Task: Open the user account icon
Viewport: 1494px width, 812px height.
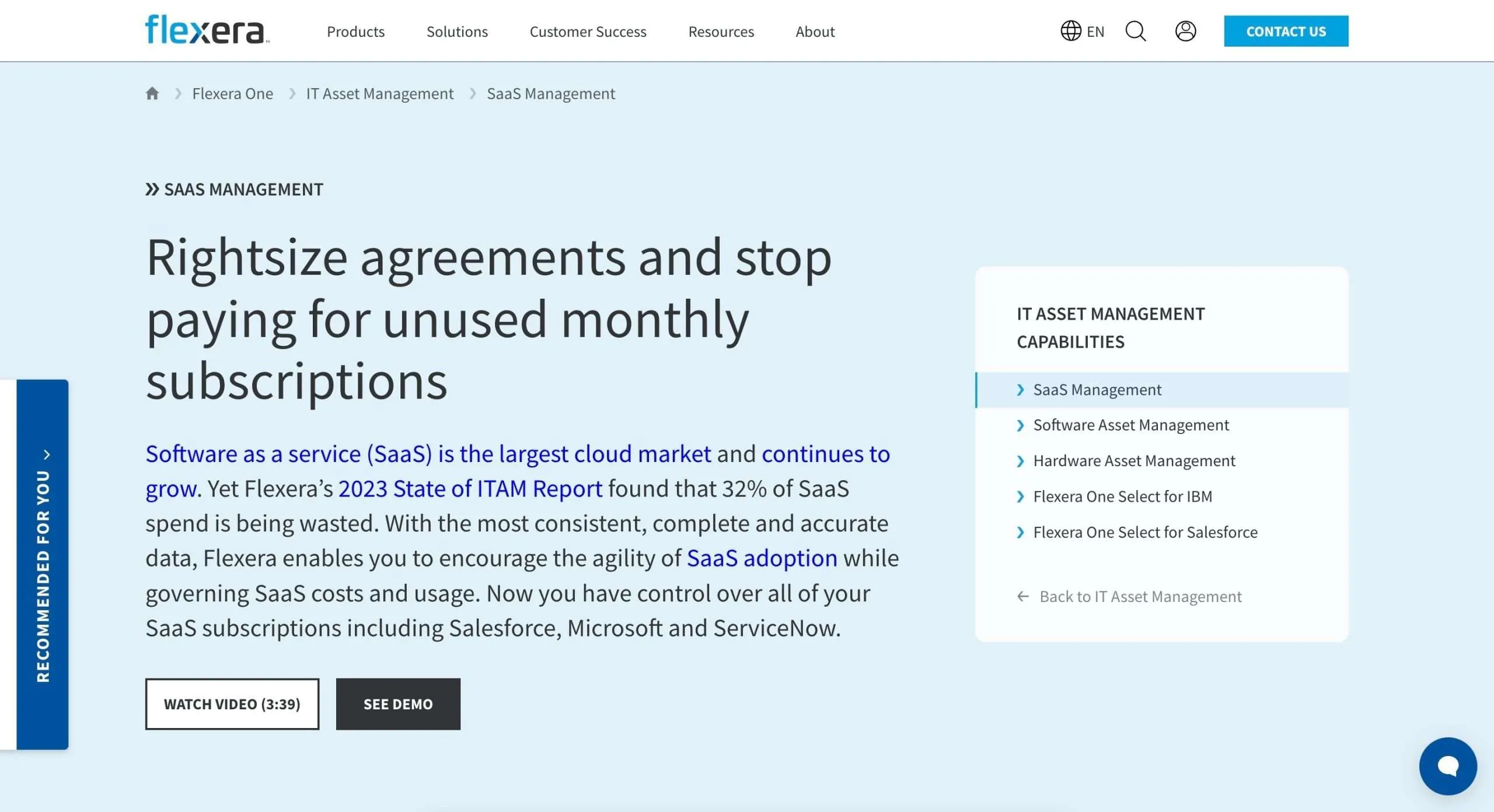Action: click(1185, 31)
